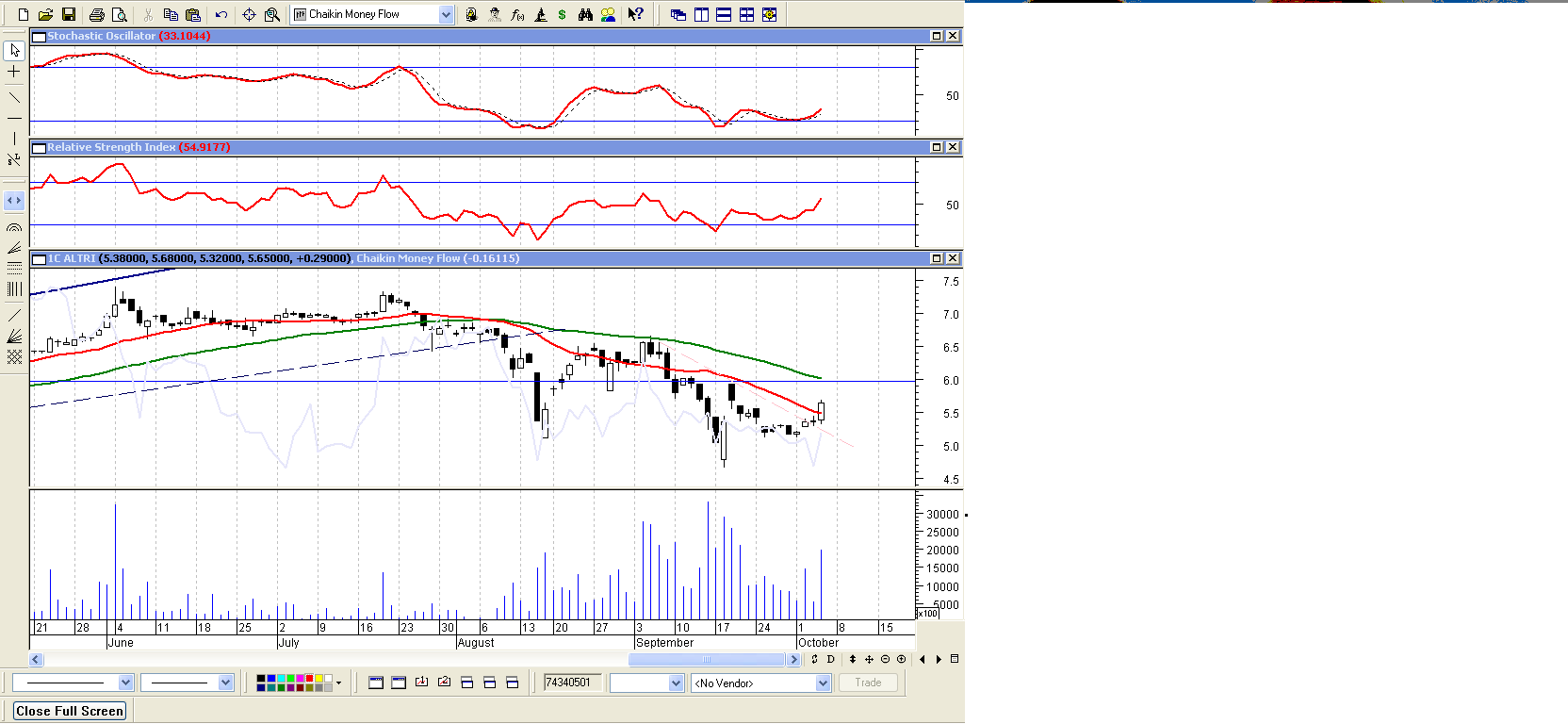Save with the floppy disk icon
The width and height of the screenshot is (1568, 724).
pyautogui.click(x=69, y=14)
